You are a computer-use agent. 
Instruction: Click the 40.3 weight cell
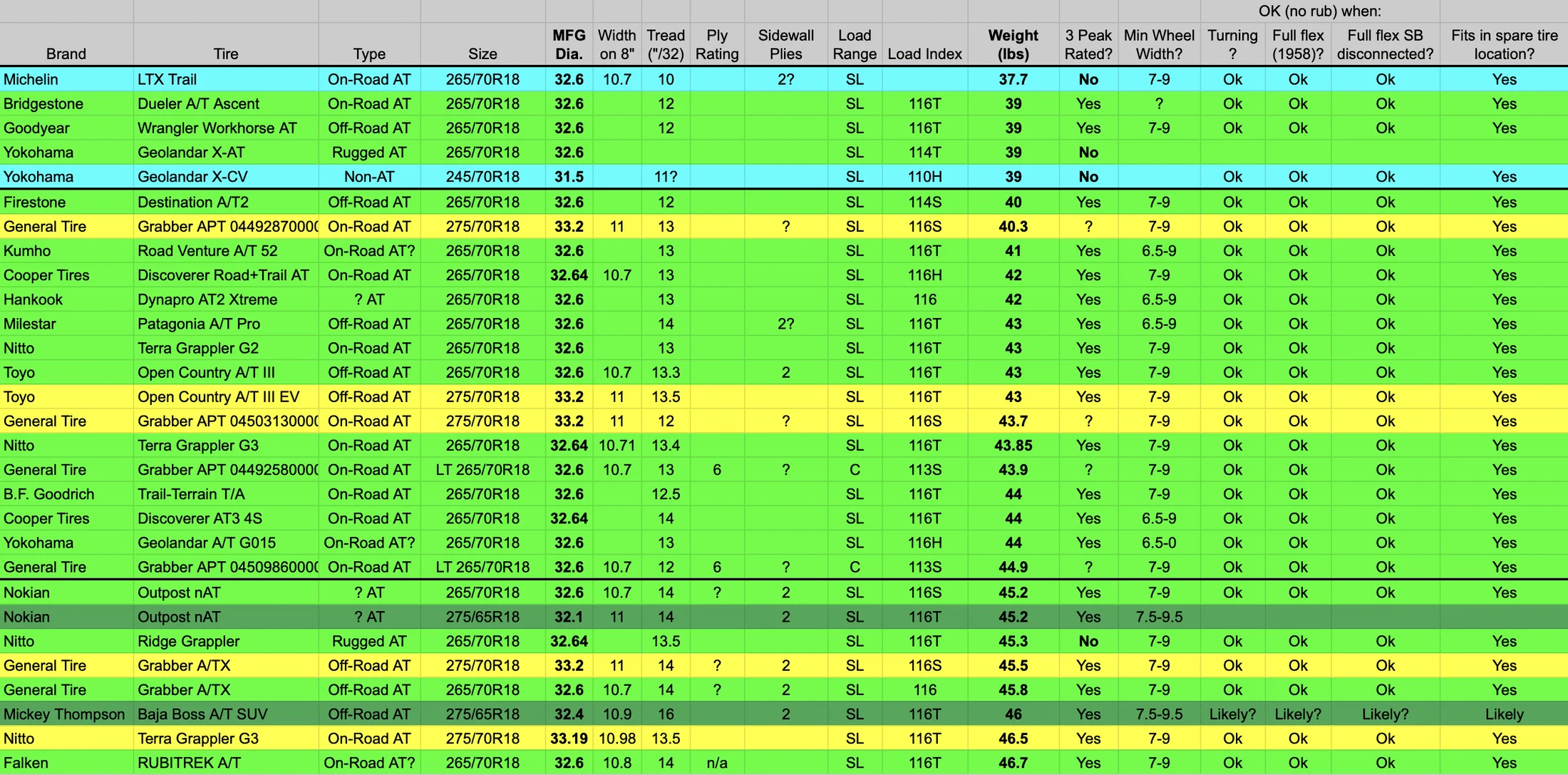(x=1013, y=226)
